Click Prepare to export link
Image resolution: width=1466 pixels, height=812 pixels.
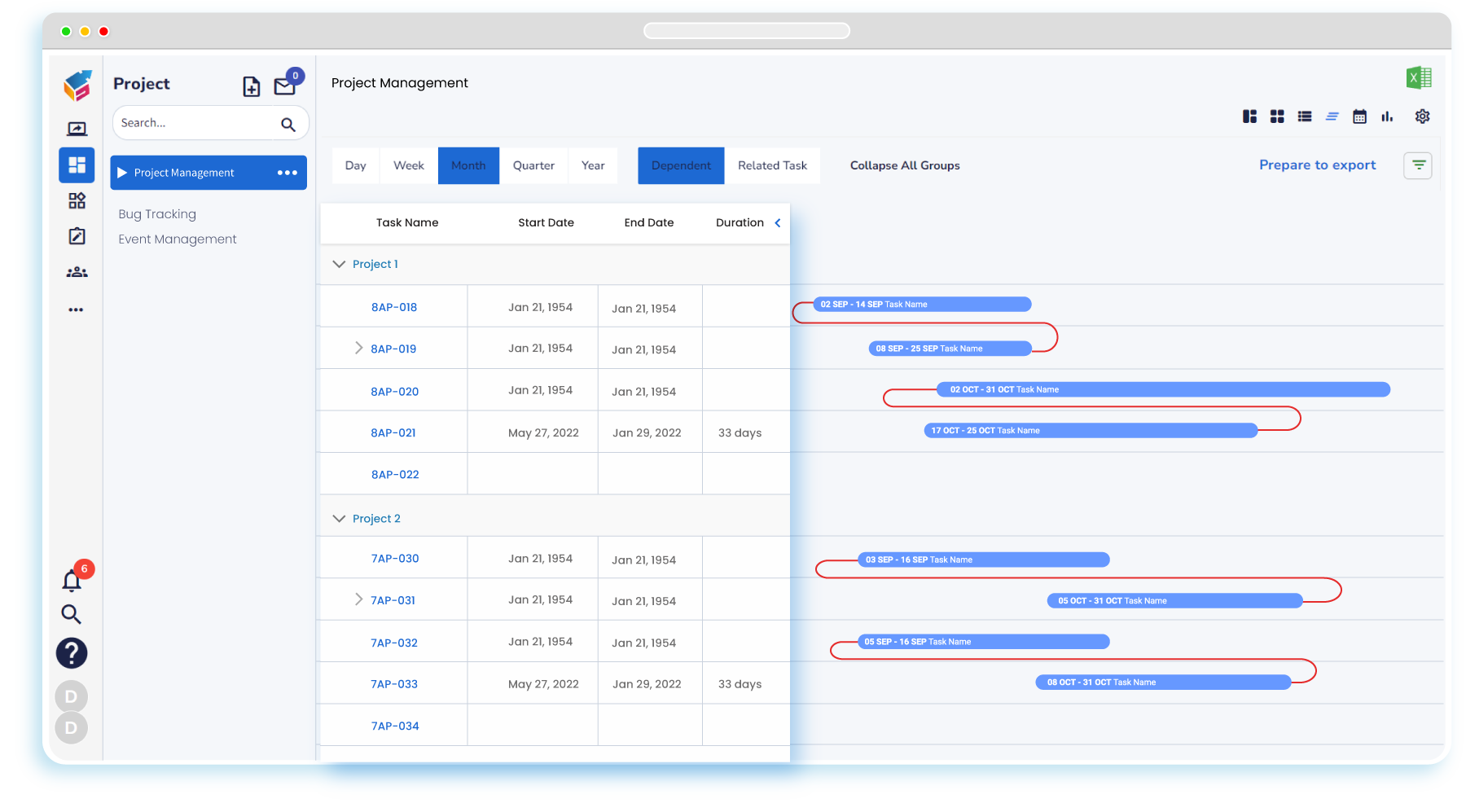(1317, 165)
